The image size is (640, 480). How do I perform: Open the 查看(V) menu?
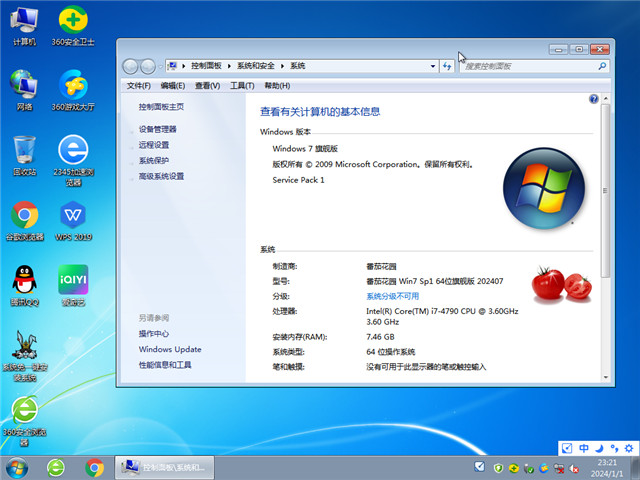[x=207, y=86]
